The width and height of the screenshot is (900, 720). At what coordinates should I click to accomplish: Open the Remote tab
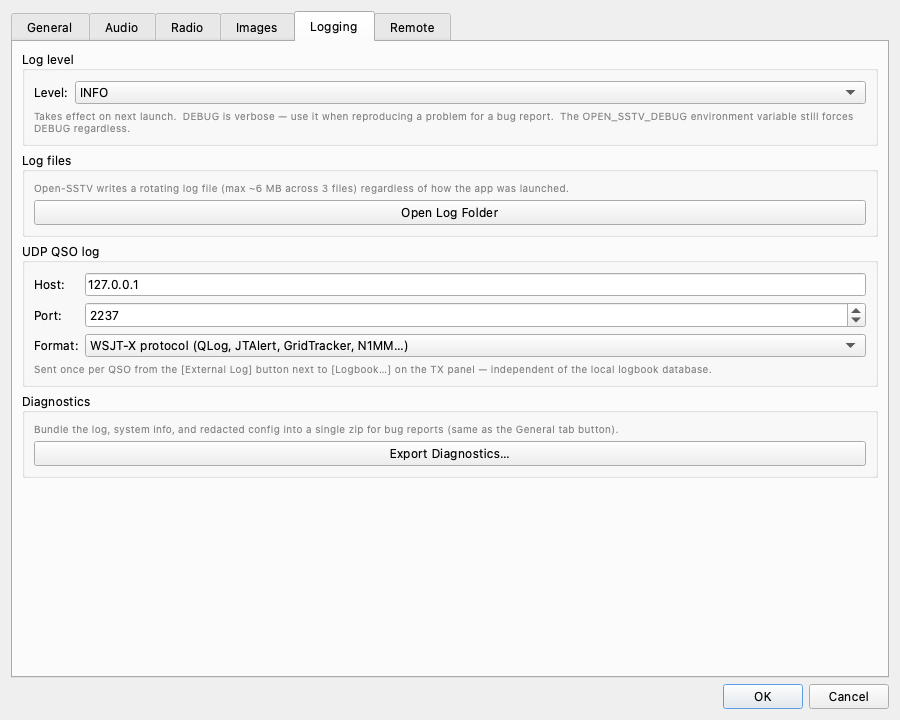[x=412, y=27]
